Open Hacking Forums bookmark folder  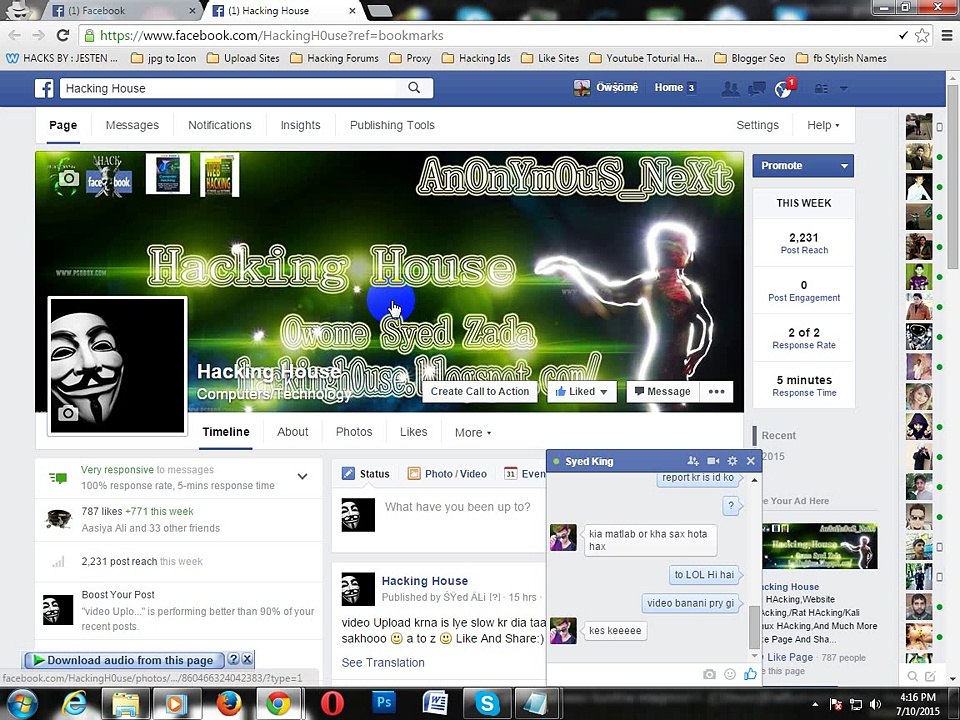[334, 58]
